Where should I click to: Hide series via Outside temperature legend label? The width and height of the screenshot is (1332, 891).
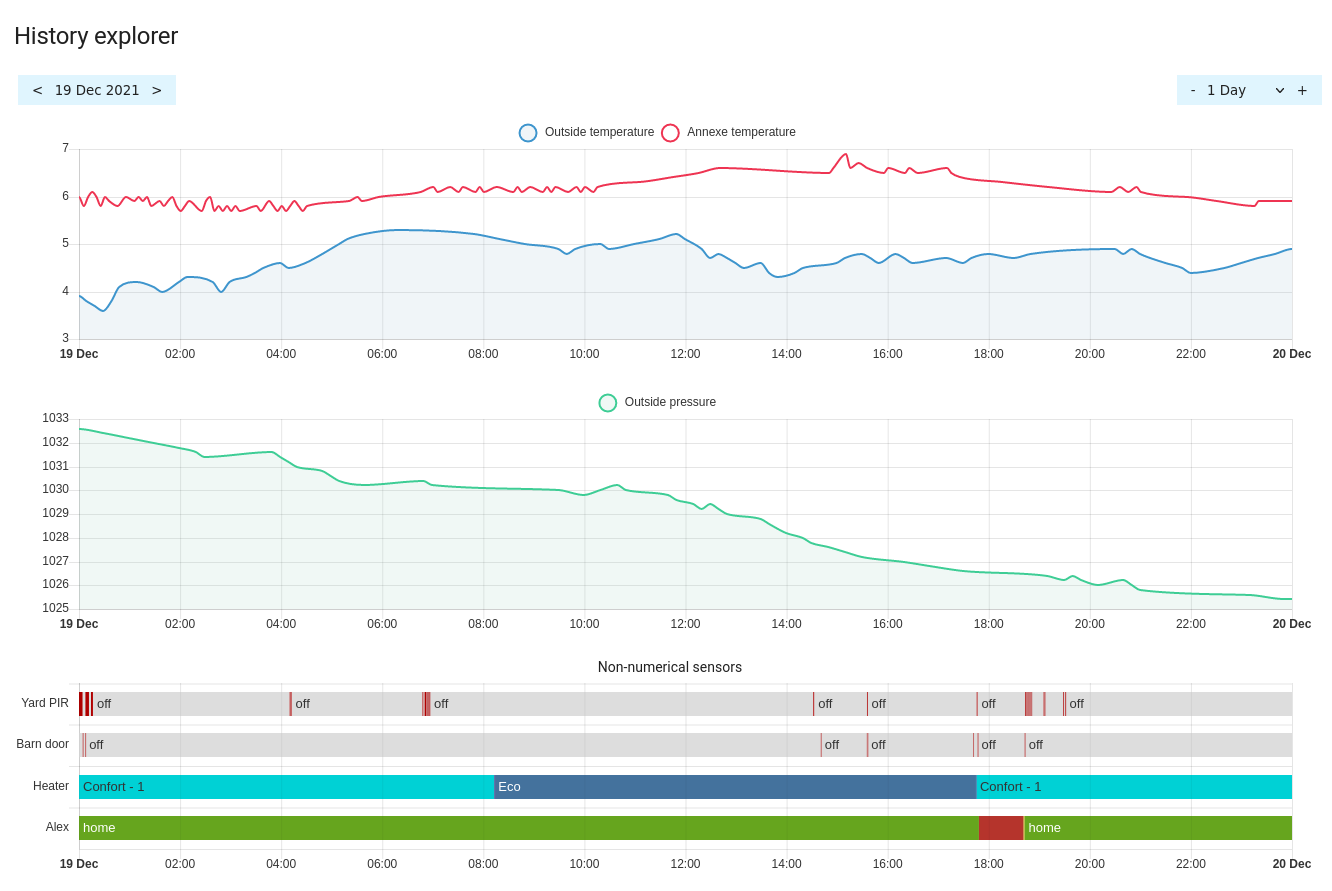pyautogui.click(x=599, y=132)
